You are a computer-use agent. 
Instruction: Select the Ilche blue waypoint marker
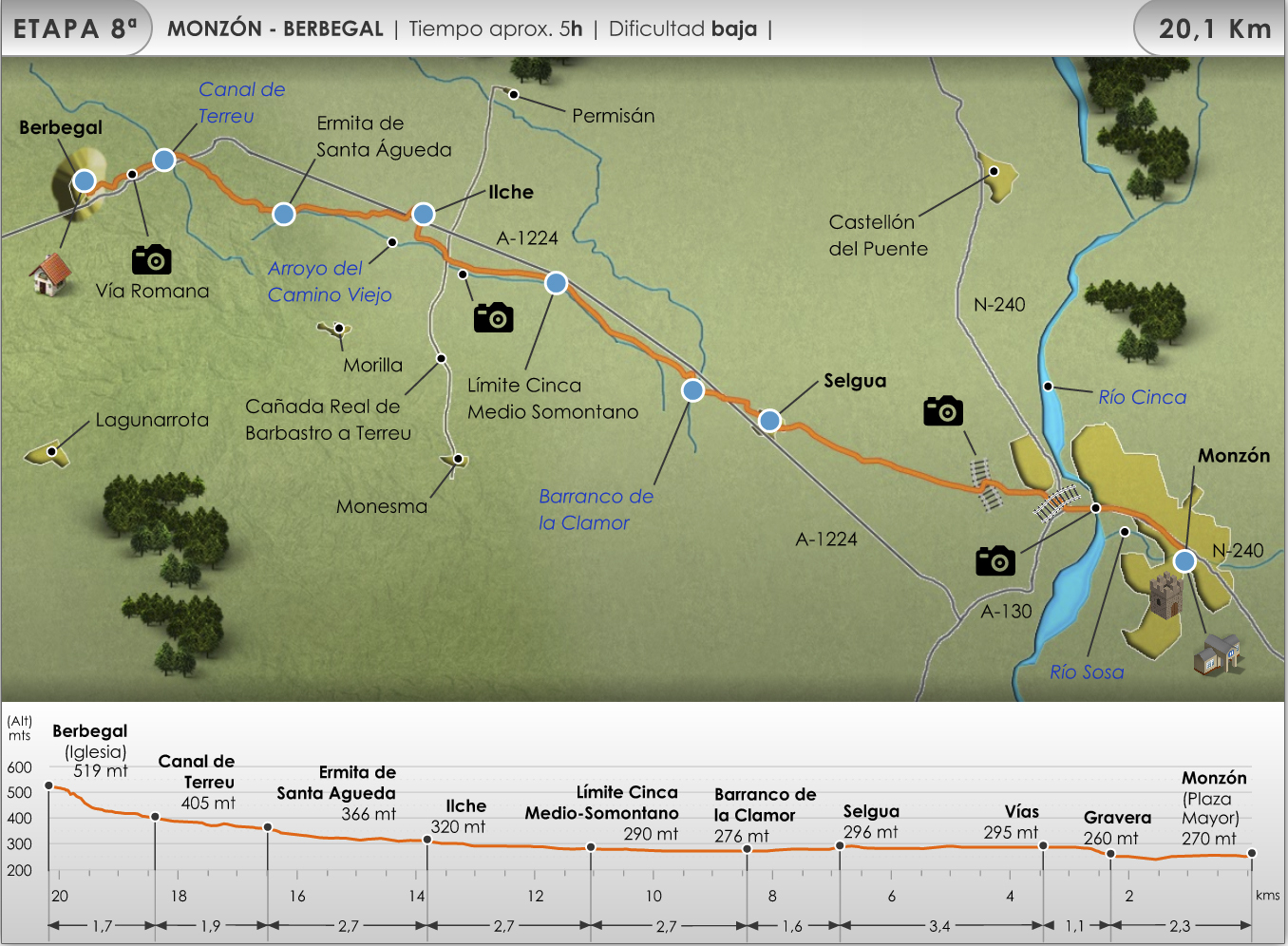pos(424,214)
